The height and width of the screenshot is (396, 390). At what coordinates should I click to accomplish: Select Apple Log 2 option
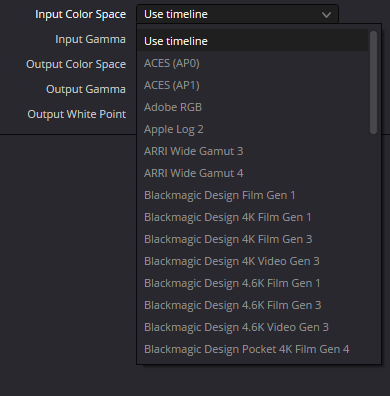pos(252,129)
